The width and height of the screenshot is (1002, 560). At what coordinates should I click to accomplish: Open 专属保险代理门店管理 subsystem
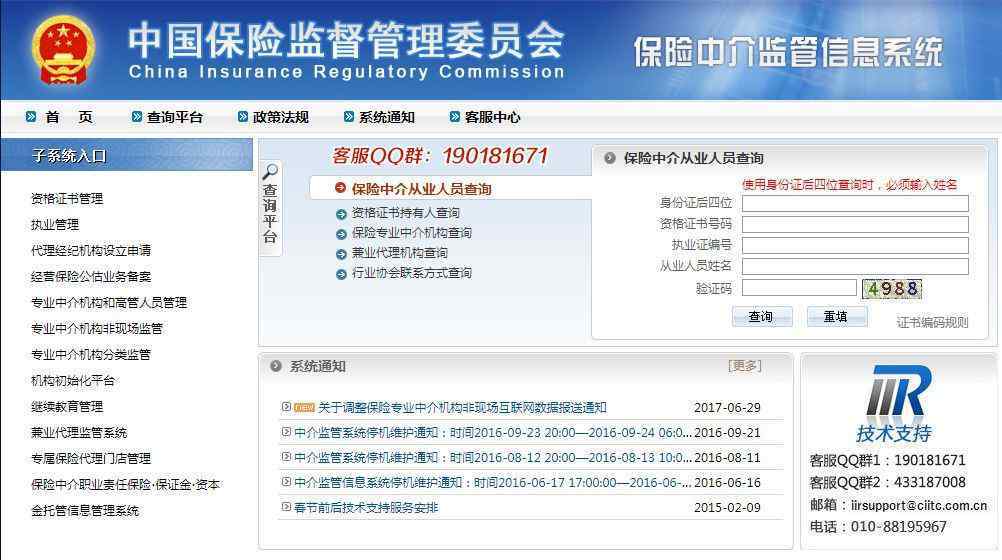[x=91, y=458]
